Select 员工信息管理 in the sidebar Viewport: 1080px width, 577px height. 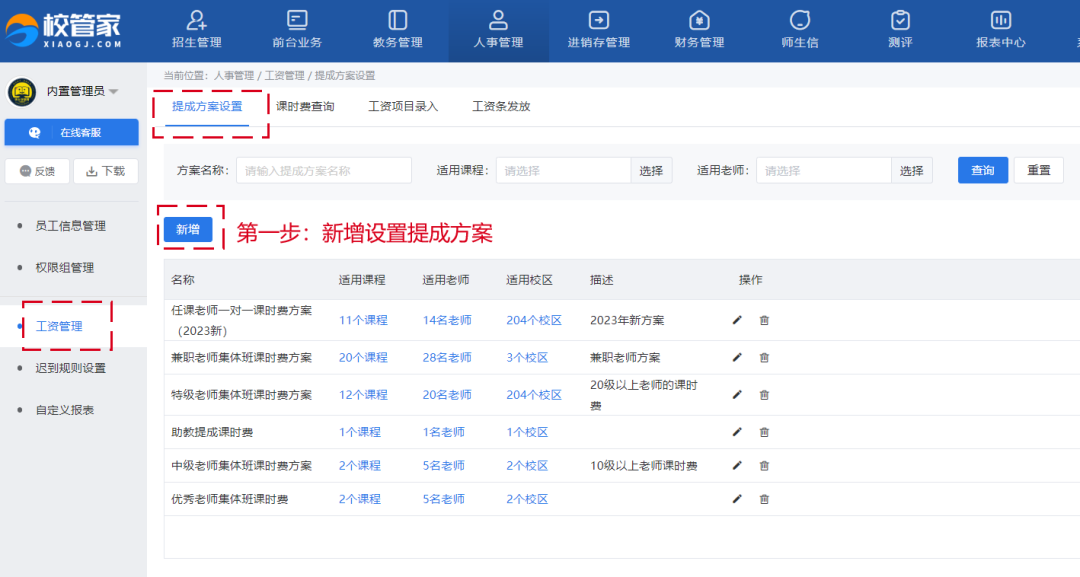70,226
